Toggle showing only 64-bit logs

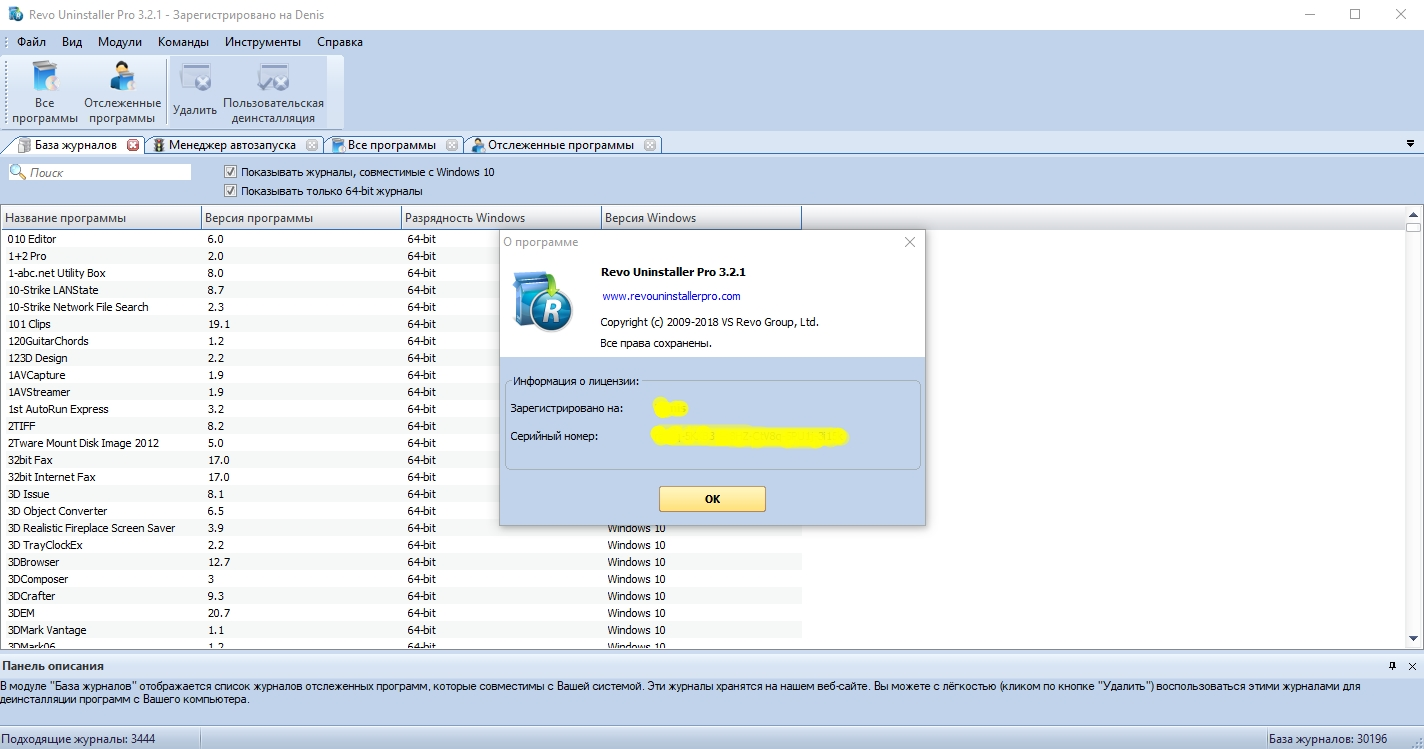231,191
